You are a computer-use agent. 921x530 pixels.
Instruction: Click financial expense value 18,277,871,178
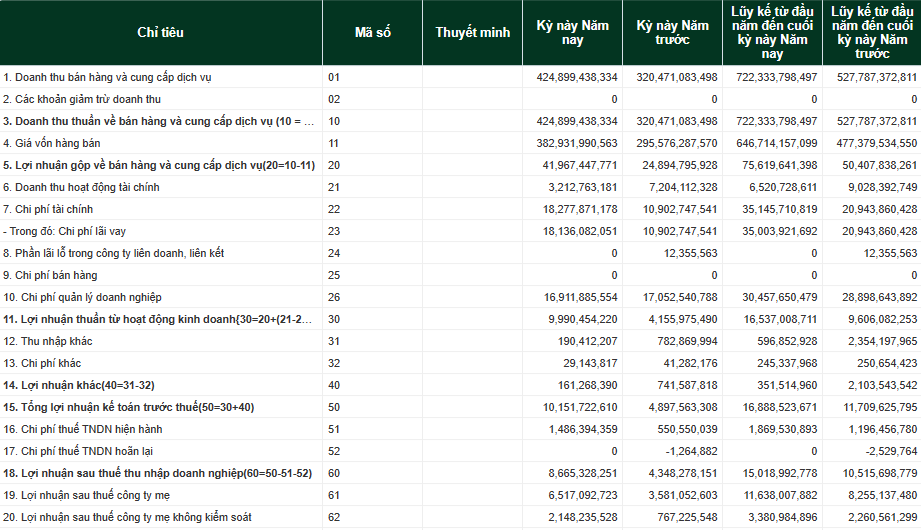[x=580, y=209]
